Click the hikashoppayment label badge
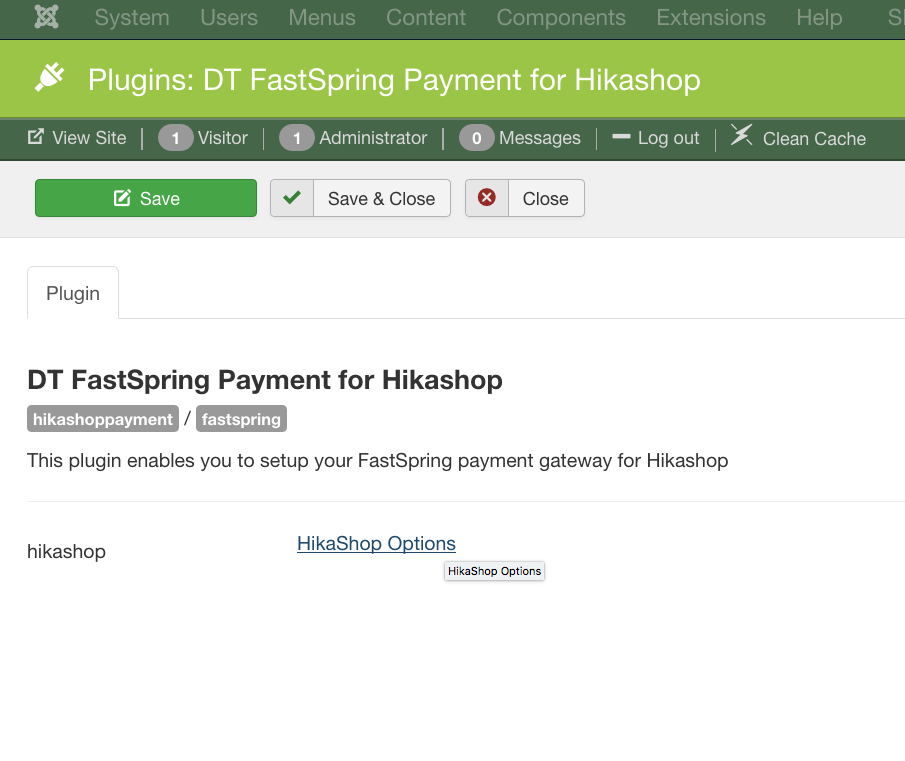The height and width of the screenshot is (761, 905). coord(103,419)
